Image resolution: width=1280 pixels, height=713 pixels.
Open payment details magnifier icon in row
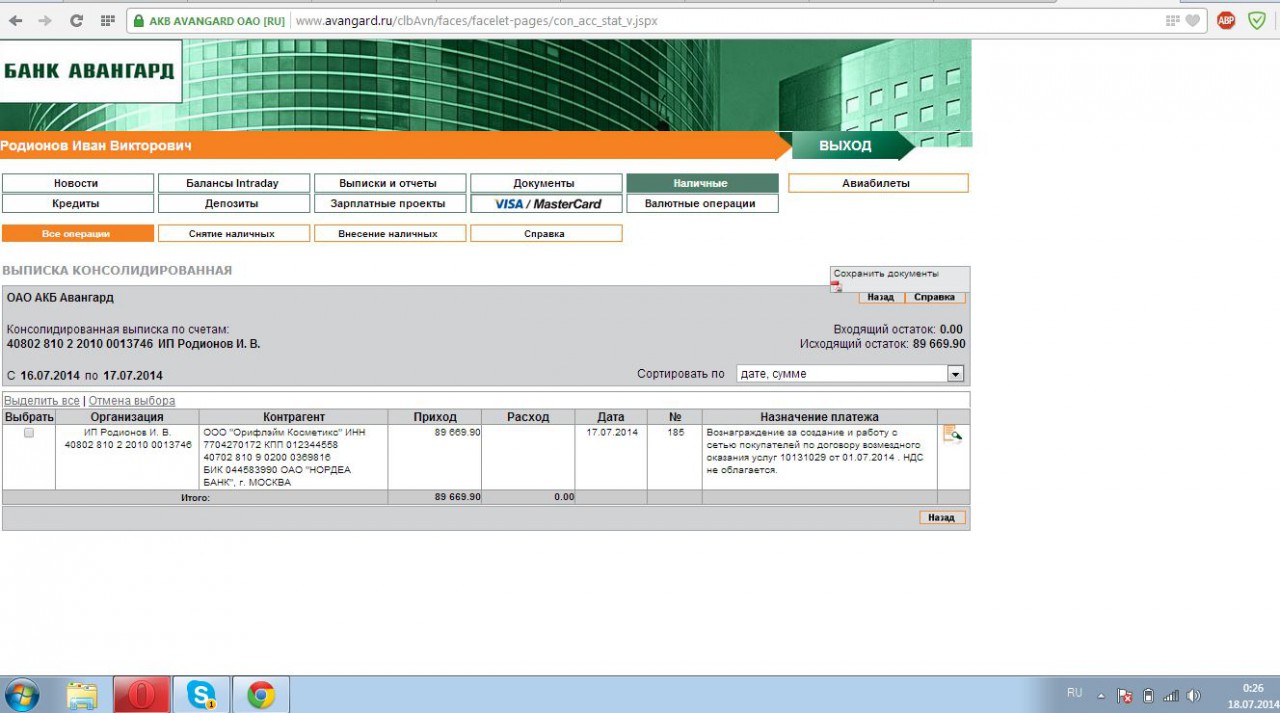click(x=952, y=434)
